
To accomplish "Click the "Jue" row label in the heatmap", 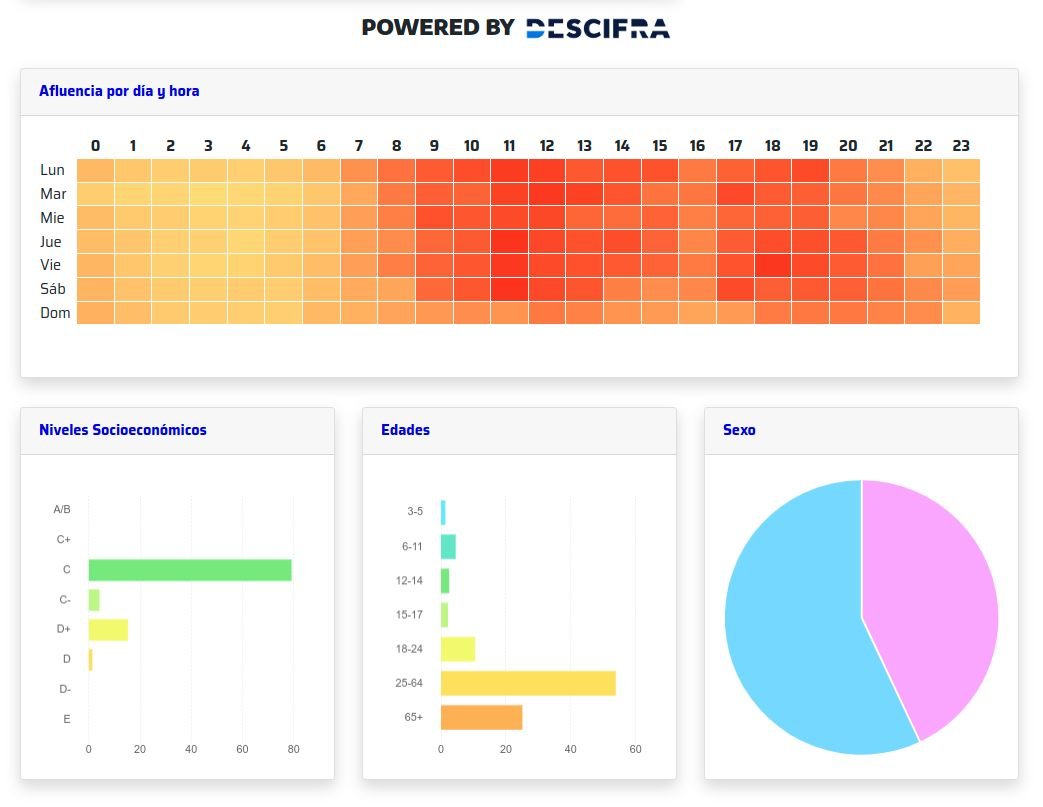I will pyautogui.click(x=51, y=242).
